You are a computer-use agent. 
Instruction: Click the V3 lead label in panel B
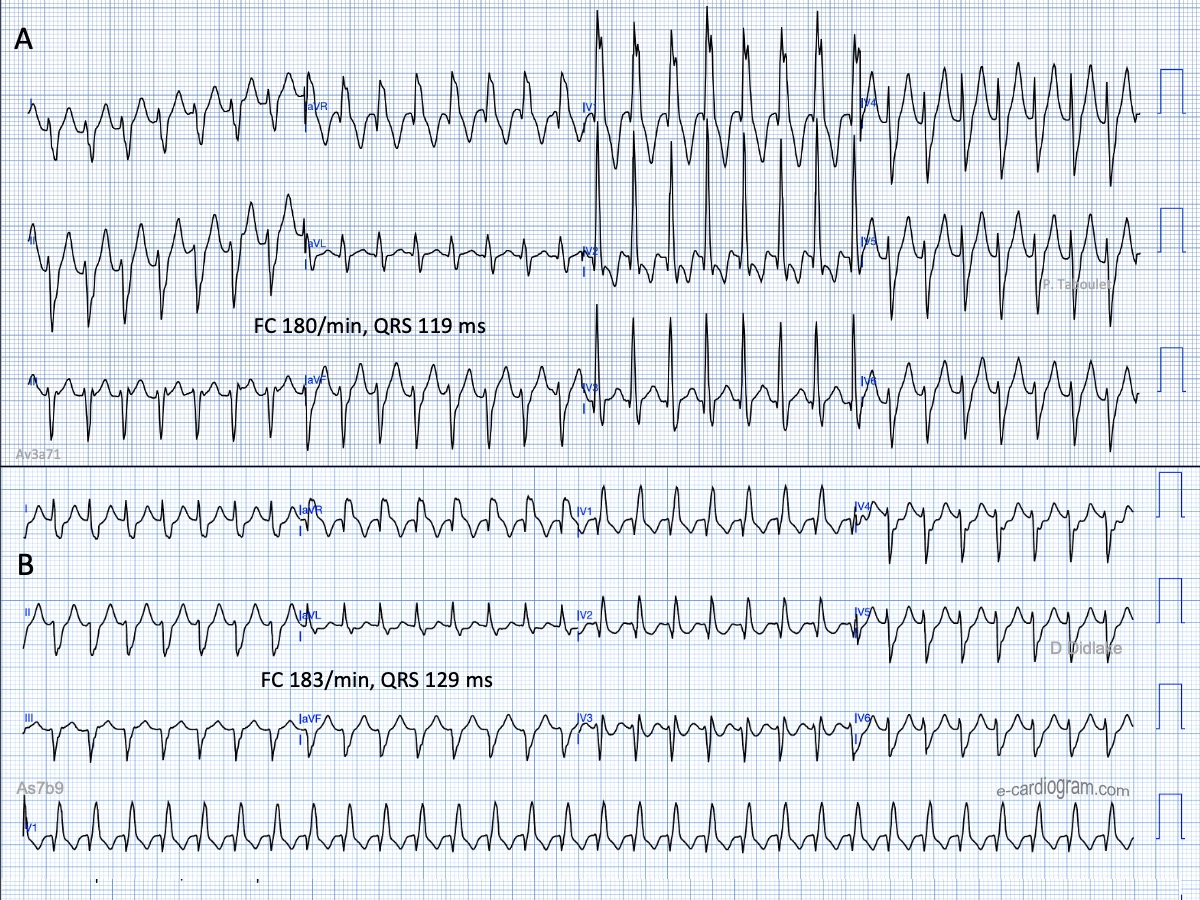click(x=586, y=718)
